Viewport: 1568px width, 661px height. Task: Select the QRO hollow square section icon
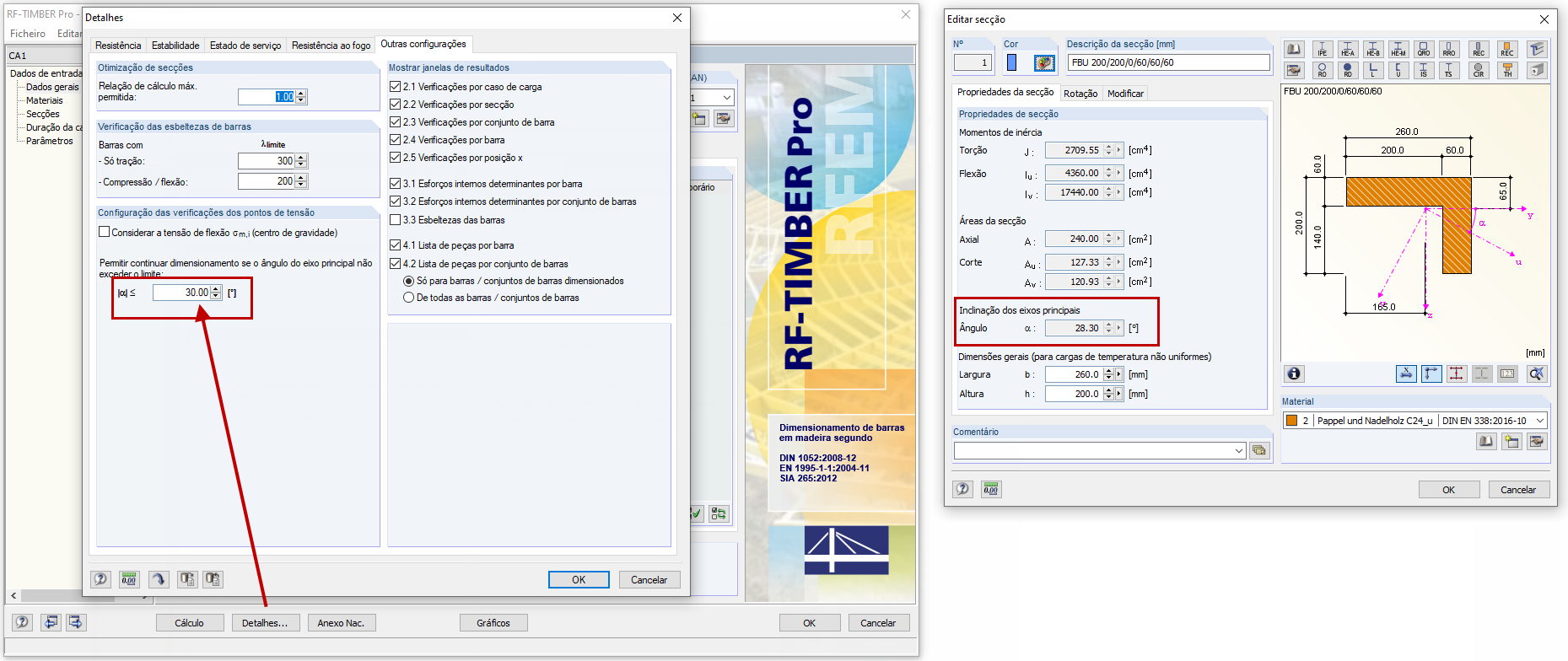1423,50
